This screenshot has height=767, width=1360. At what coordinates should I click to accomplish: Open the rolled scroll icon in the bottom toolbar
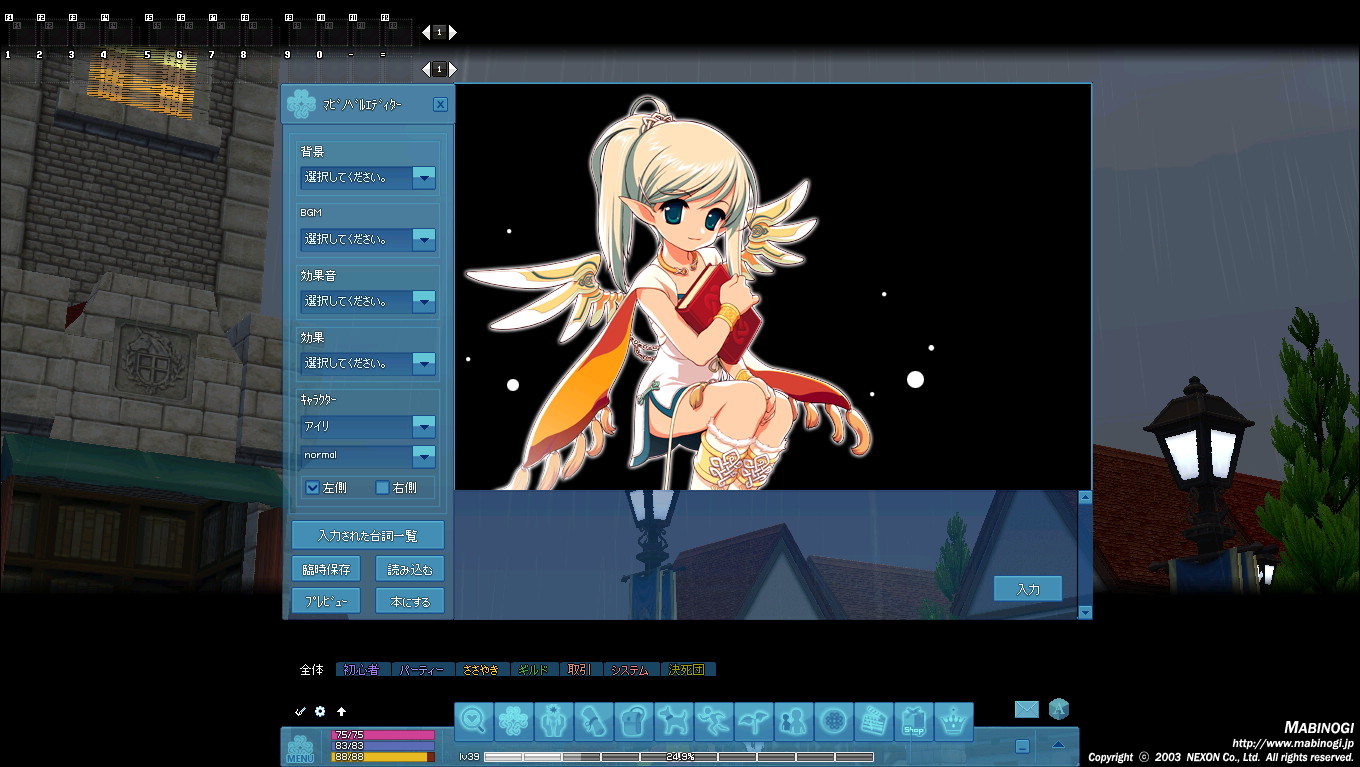(x=594, y=721)
